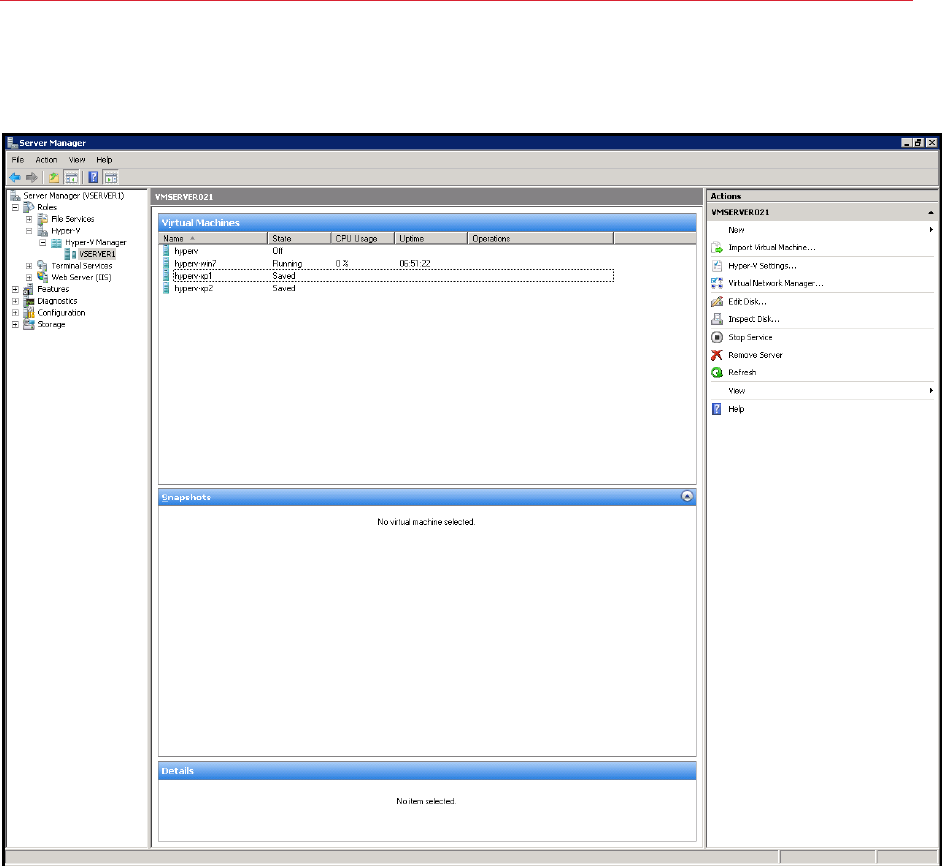Collapse the VMSERVER021 actions section arrow
Viewport: 942px width, 866px height.
click(931, 213)
